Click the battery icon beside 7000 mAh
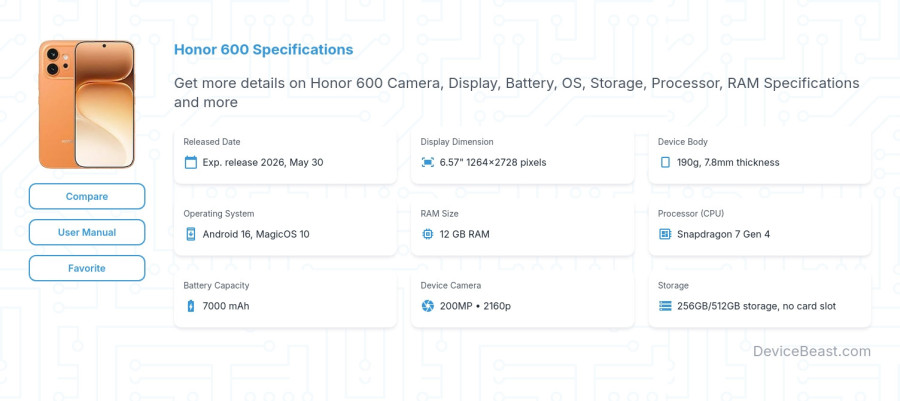Viewport: 900px width, 401px height. coord(191,306)
